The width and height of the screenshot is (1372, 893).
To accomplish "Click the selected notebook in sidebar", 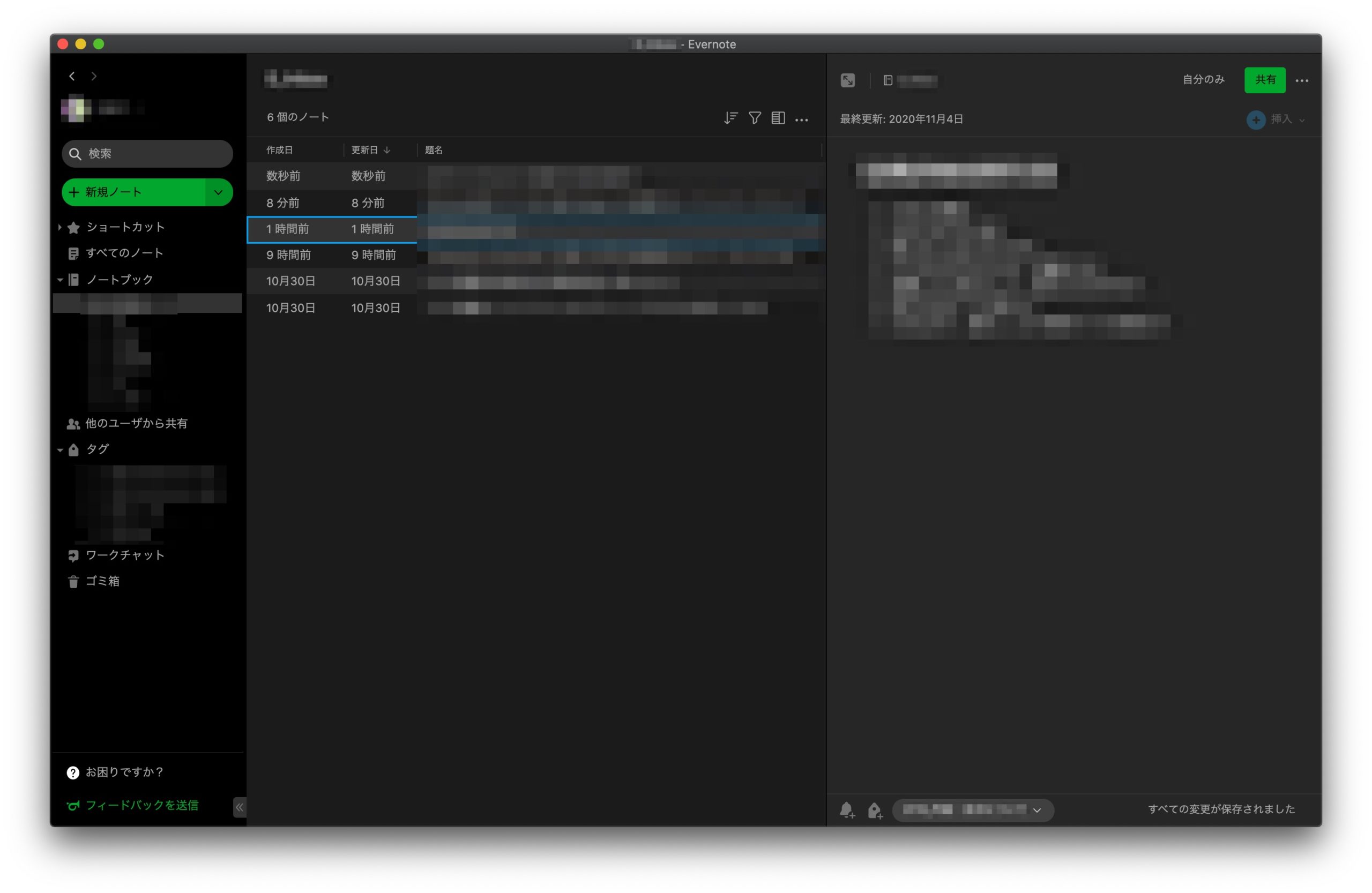I will pyautogui.click(x=147, y=303).
